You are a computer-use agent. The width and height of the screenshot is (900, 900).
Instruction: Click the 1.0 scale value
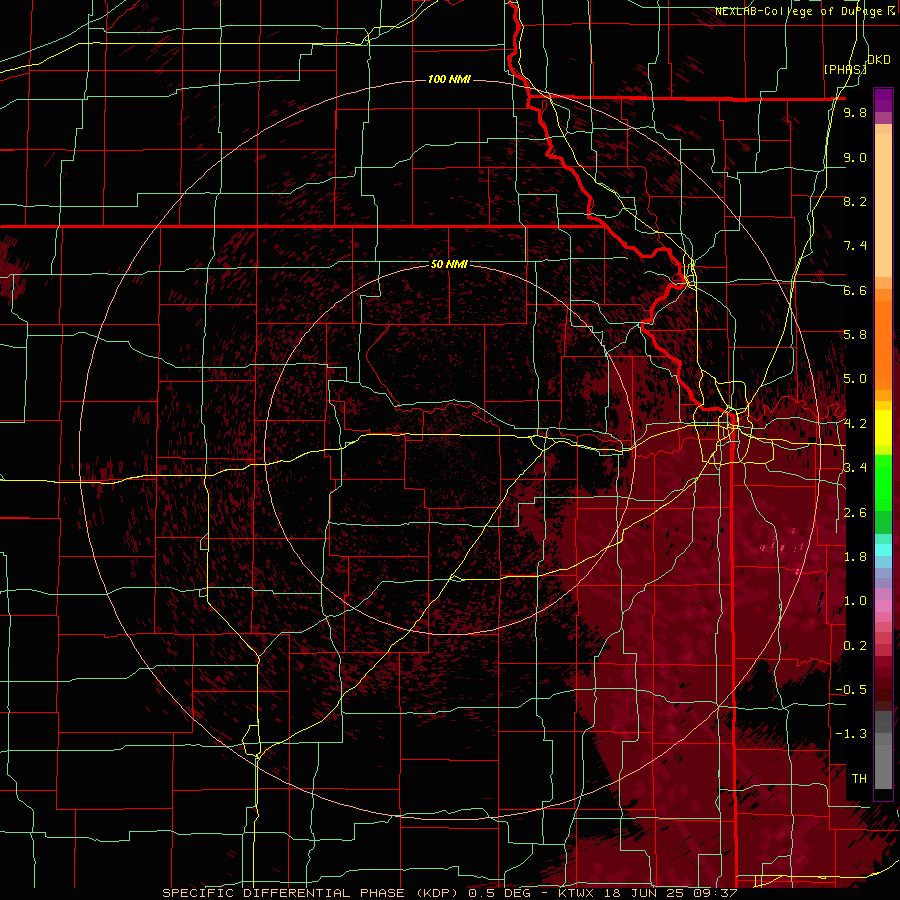(855, 601)
